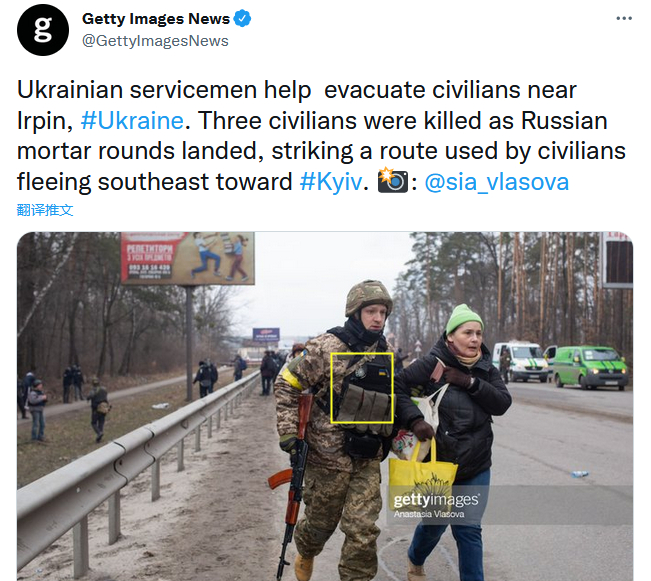
Task: Click the red billboard in the photo
Action: tap(188, 258)
